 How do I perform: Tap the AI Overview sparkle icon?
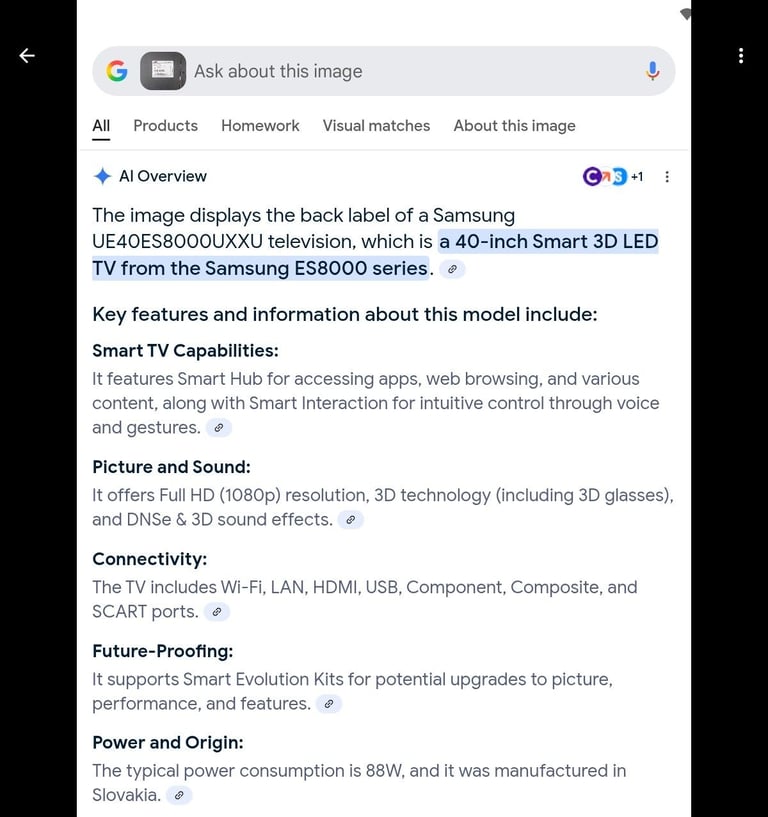[103, 176]
